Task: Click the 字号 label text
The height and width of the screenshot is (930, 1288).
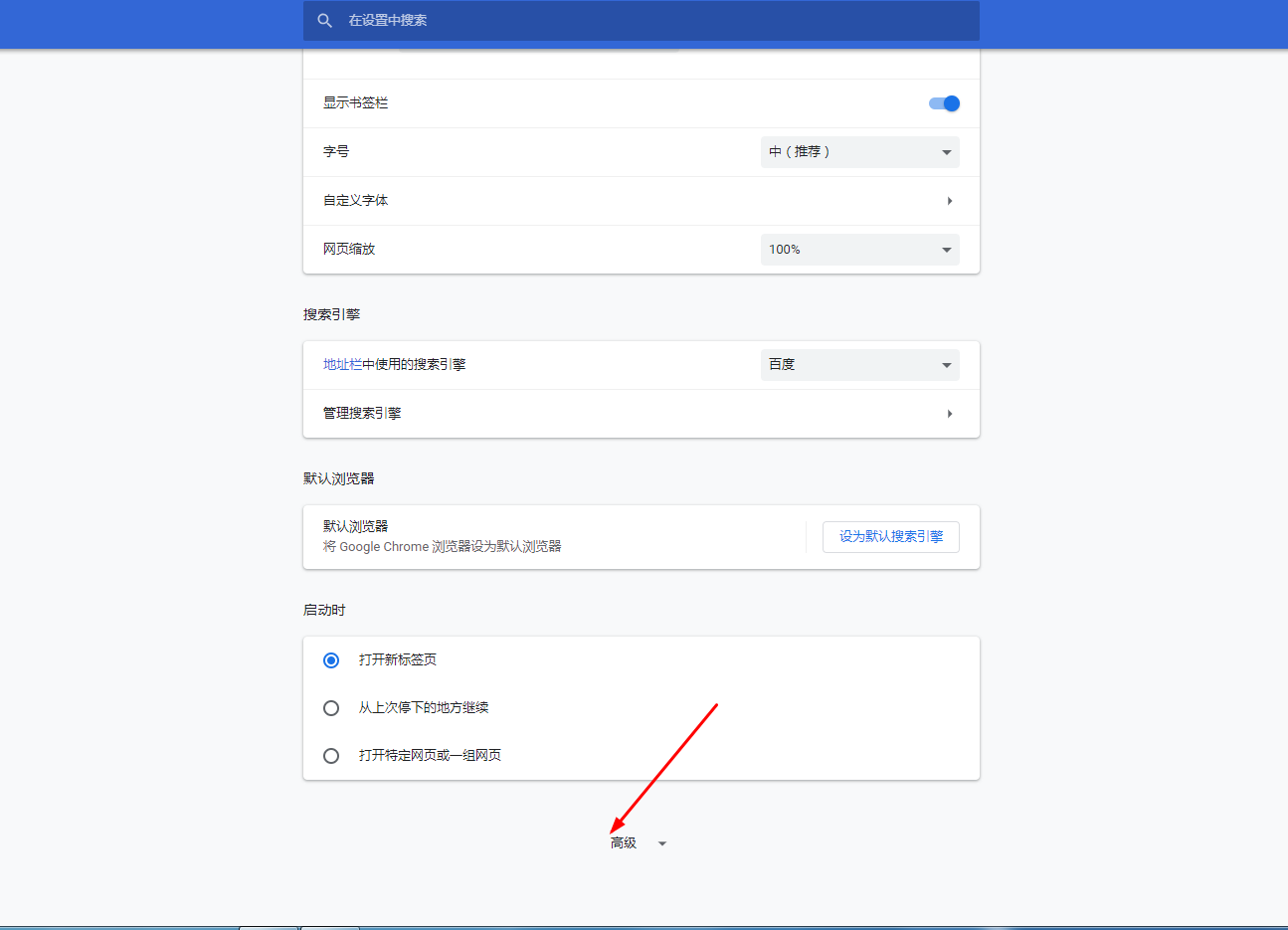Action: 336,152
